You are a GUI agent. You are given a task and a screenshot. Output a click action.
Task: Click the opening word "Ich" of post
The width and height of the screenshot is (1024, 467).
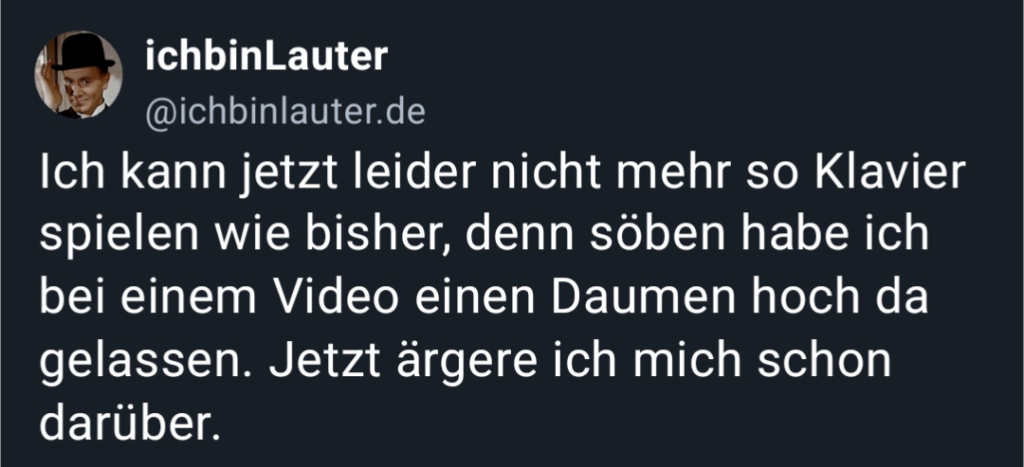65,173
